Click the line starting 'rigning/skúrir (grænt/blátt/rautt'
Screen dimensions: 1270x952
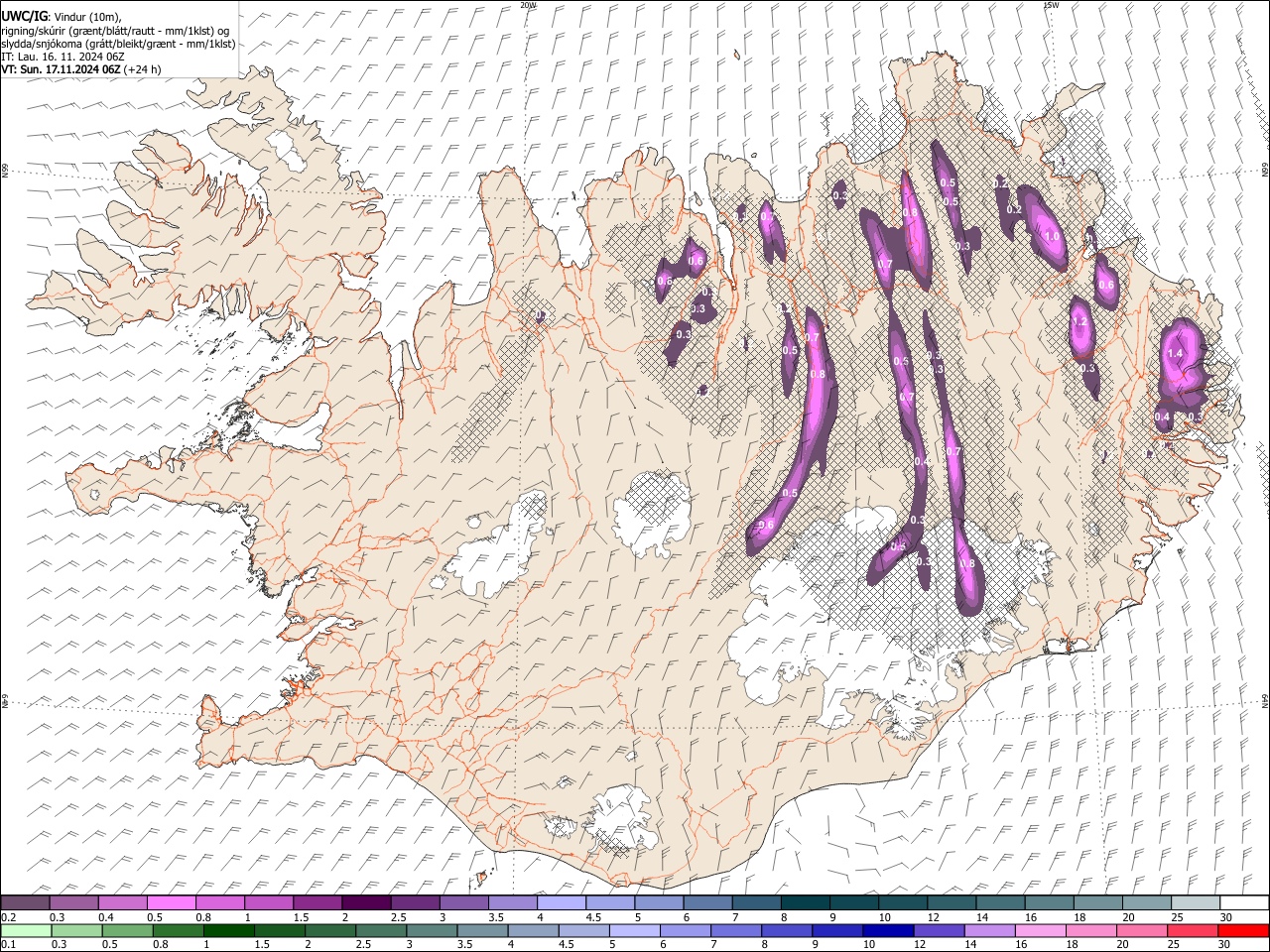click(x=114, y=31)
